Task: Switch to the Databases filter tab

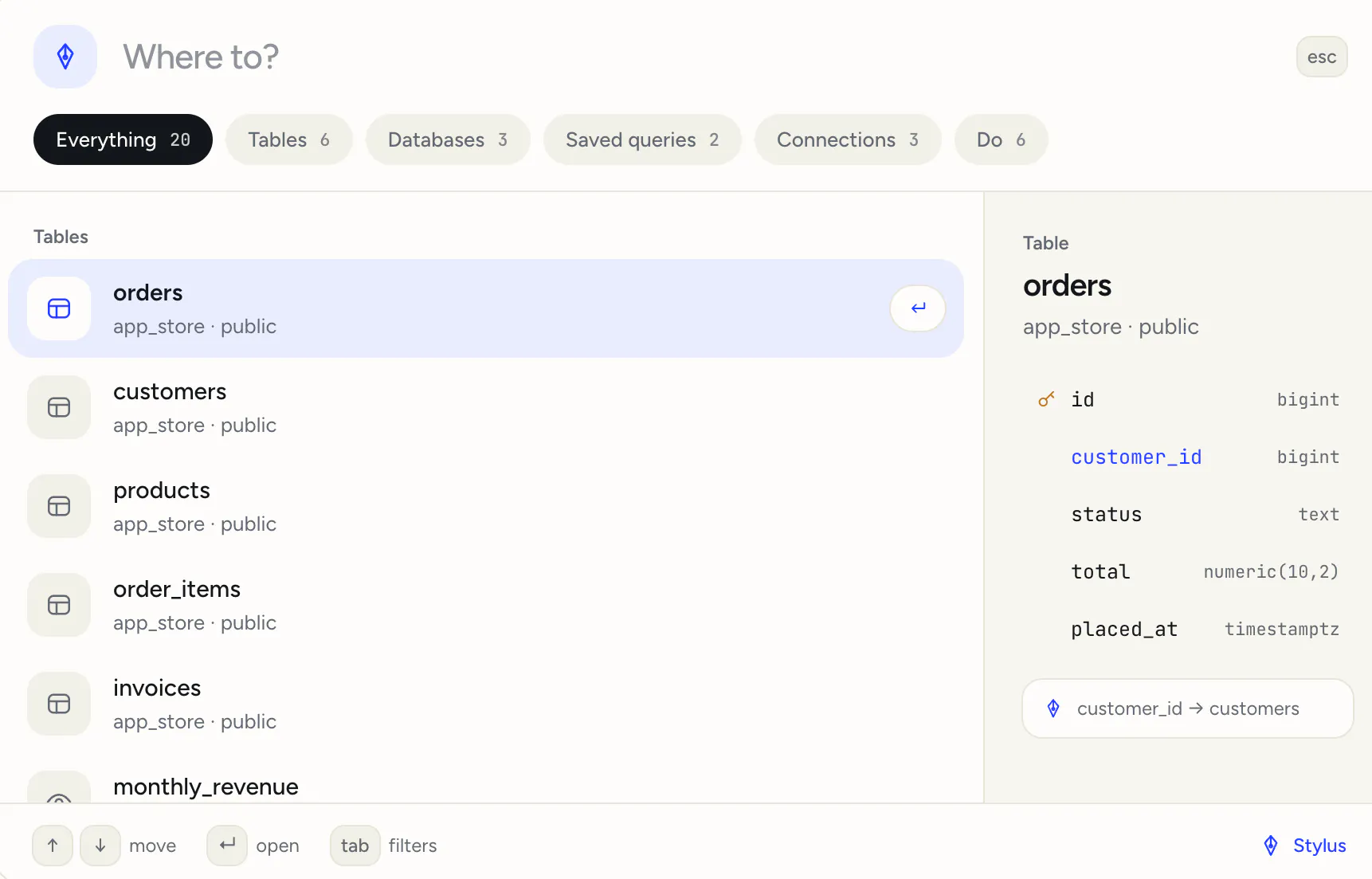Action: click(448, 139)
